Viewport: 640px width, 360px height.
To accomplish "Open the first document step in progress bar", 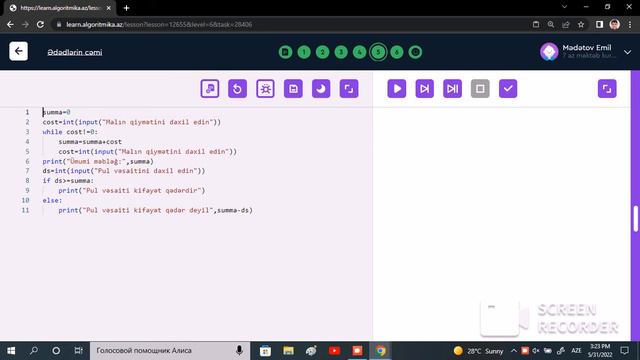I will click(285, 52).
